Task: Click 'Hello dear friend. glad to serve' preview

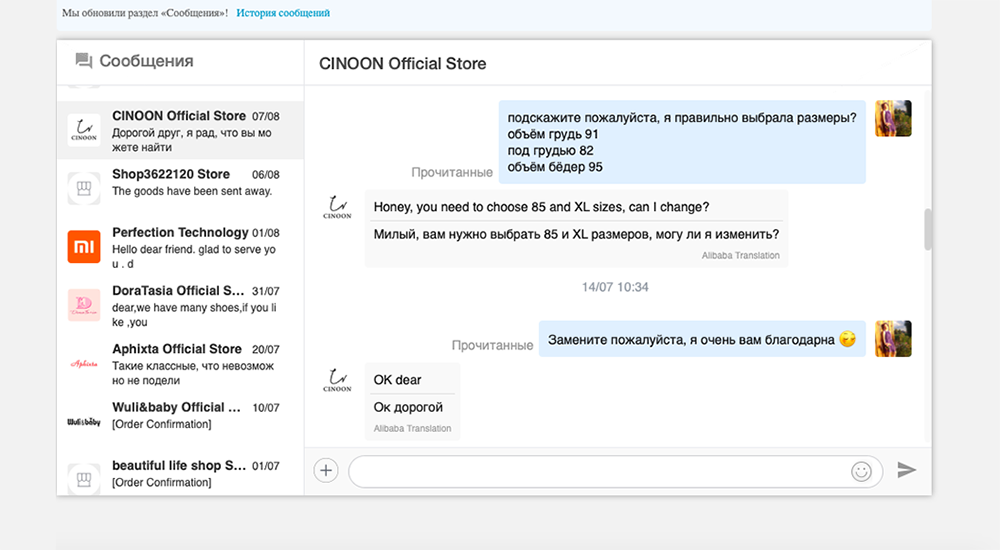Action: [x=194, y=256]
